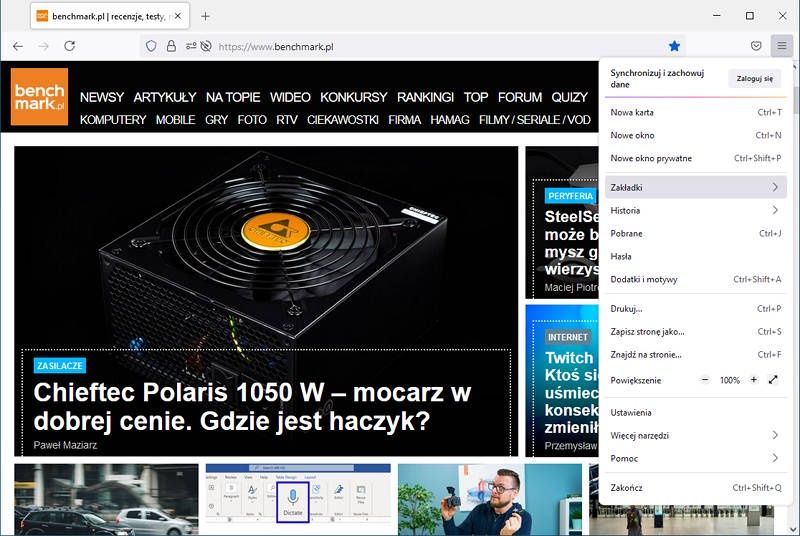The image size is (800, 536).
Task: Open the RTV category link
Action: click(287, 120)
